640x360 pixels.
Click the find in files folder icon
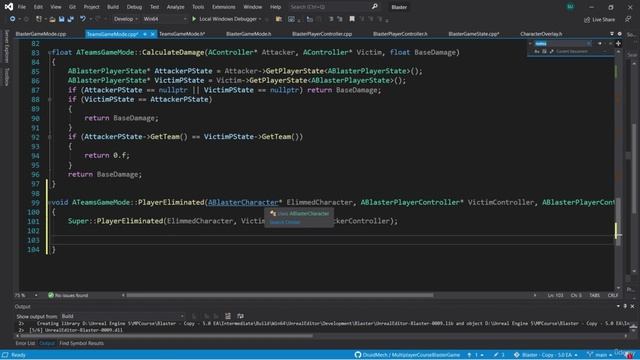279,19
